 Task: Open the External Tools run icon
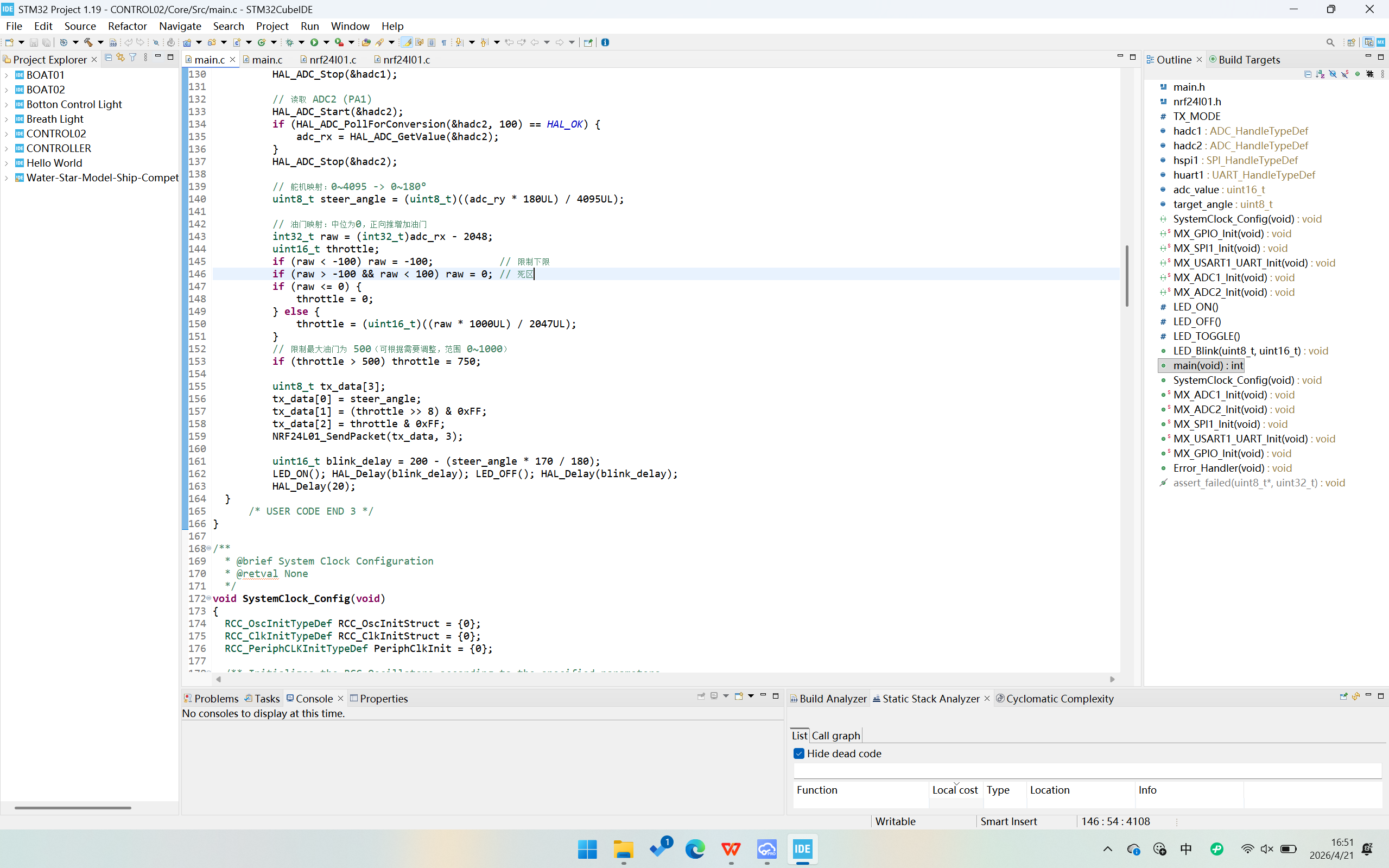coord(339,42)
